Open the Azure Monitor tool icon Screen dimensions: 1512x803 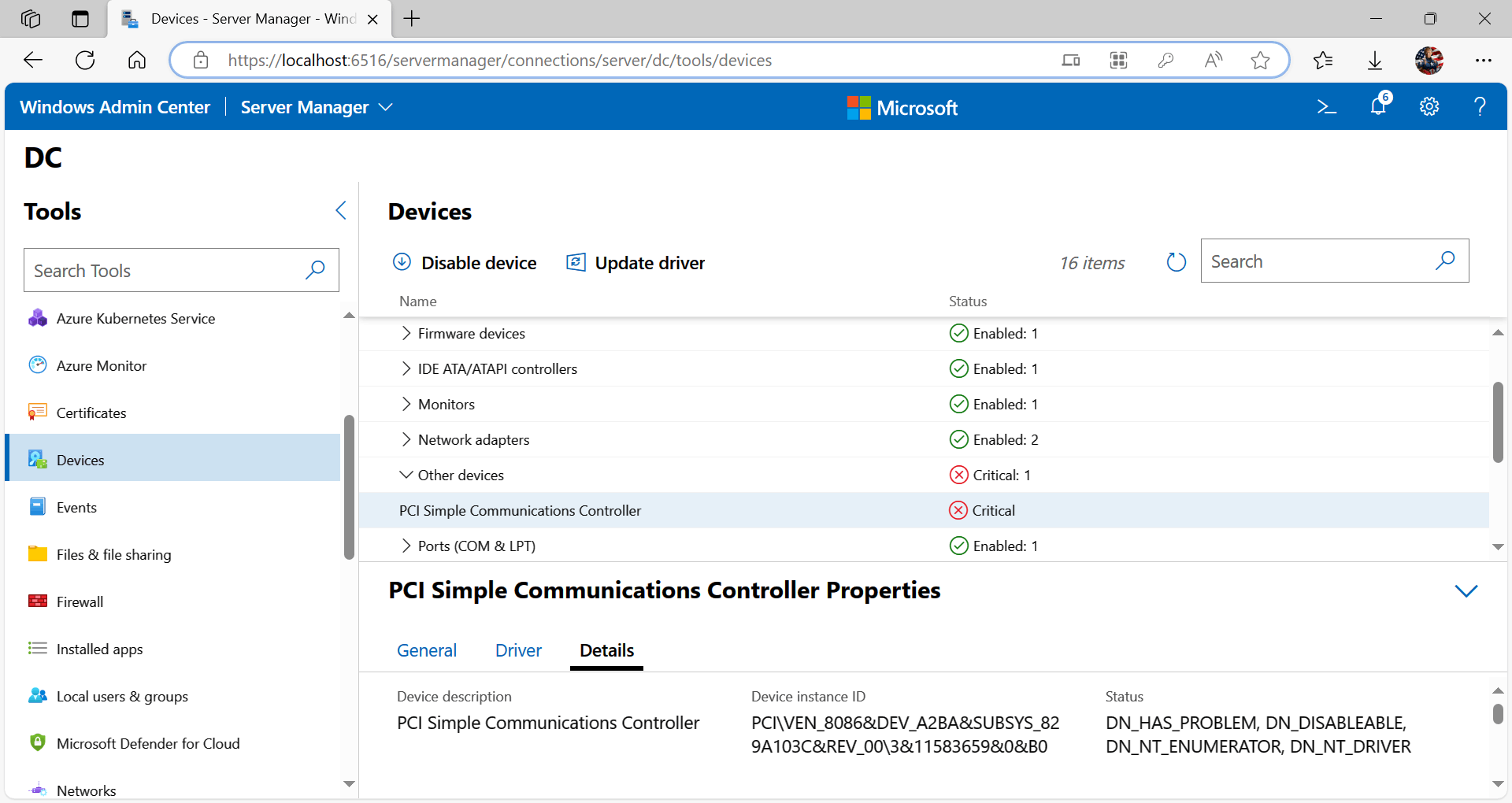pos(38,364)
